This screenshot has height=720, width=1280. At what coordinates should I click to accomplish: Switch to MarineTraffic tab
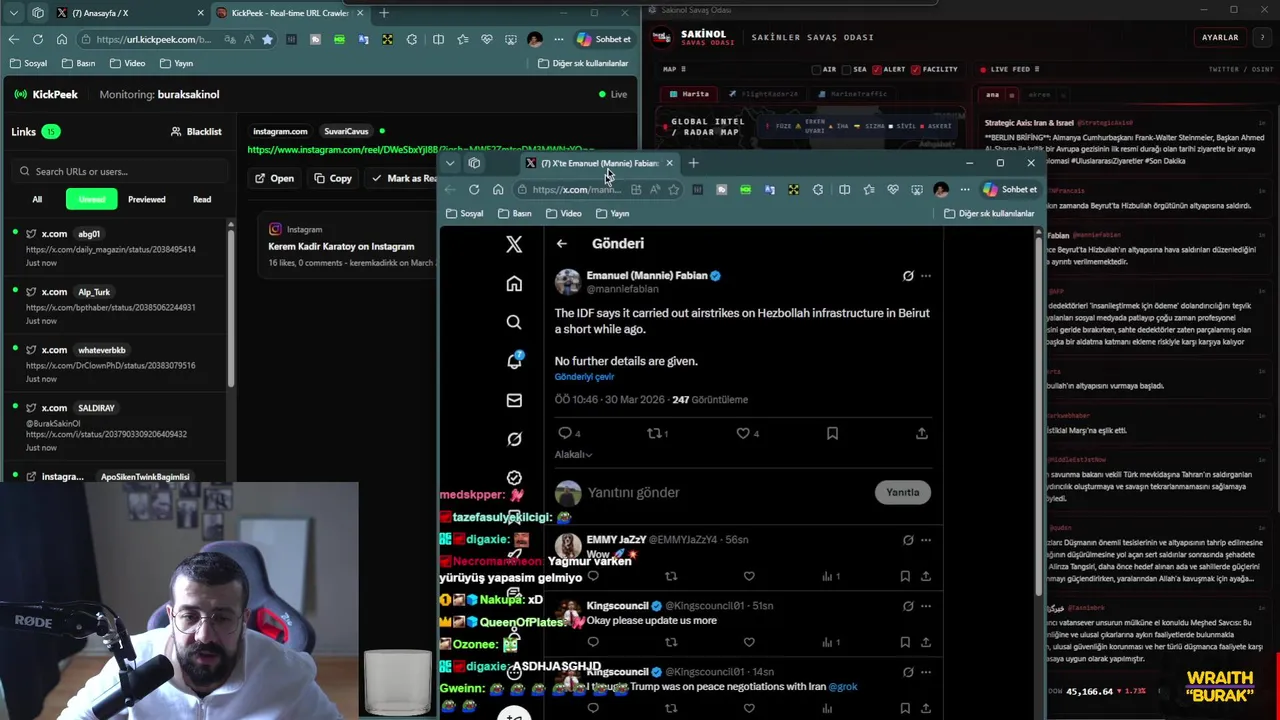pyautogui.click(x=852, y=94)
